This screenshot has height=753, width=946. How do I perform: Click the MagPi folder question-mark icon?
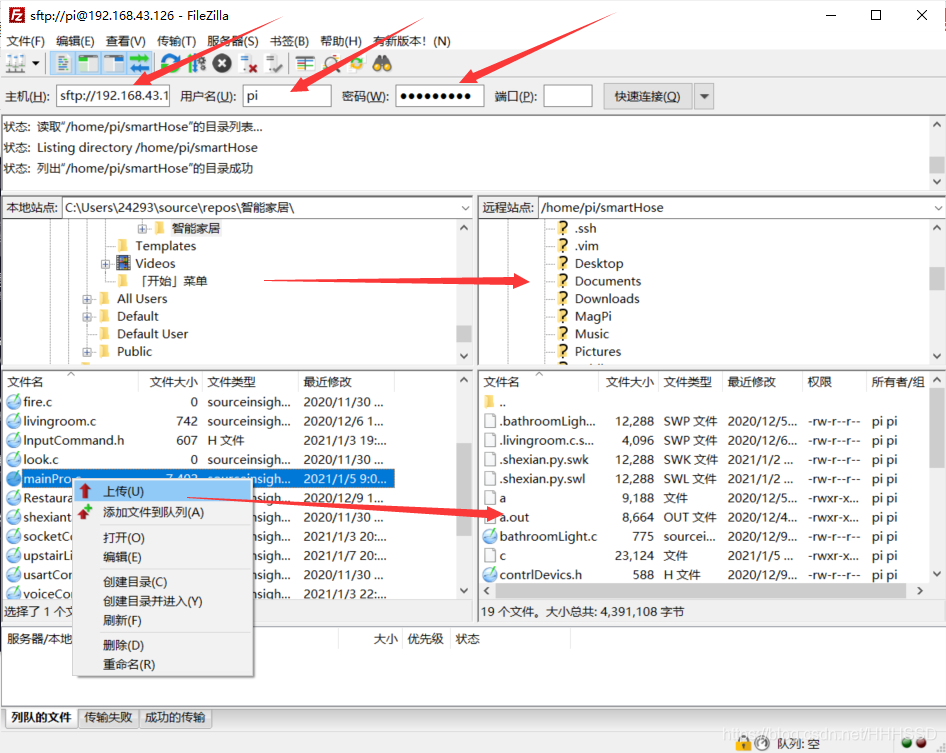click(562, 316)
